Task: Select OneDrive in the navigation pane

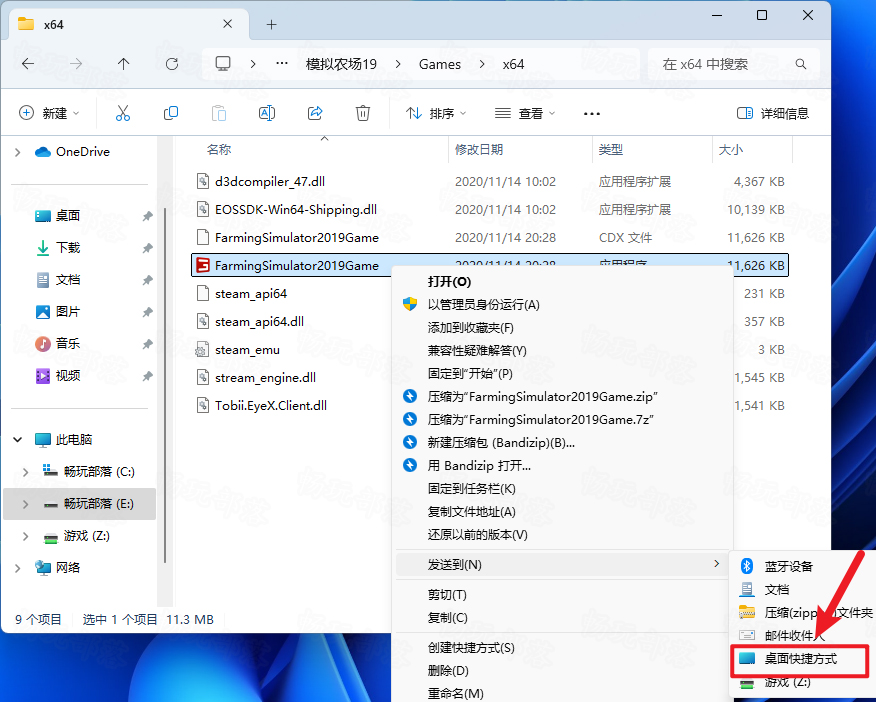Action: (83, 152)
